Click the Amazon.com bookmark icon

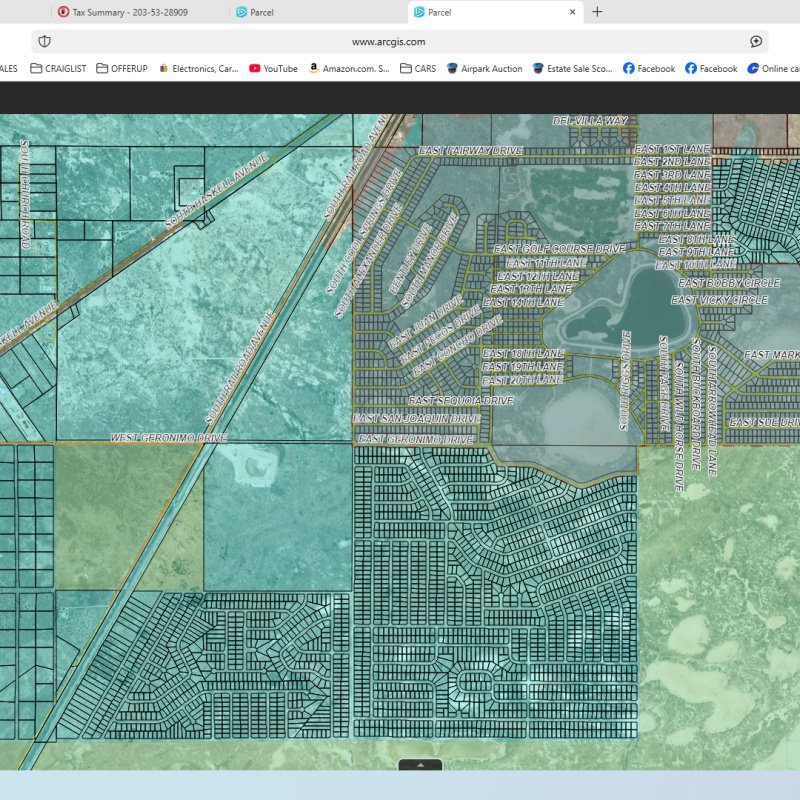[x=315, y=69]
